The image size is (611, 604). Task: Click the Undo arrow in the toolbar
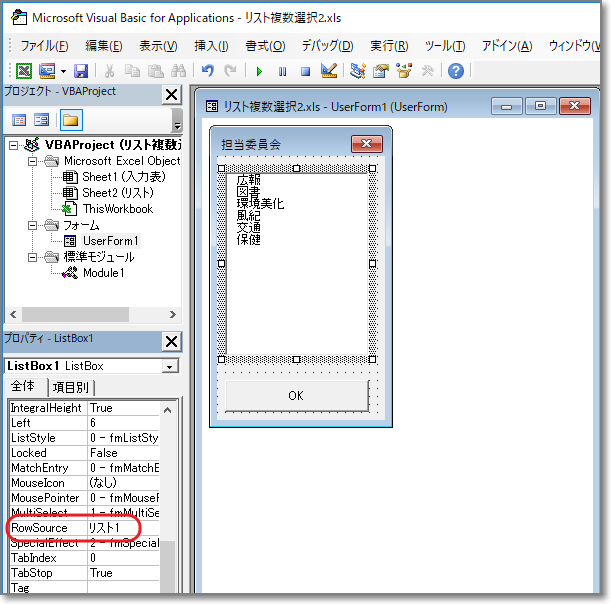[x=208, y=71]
